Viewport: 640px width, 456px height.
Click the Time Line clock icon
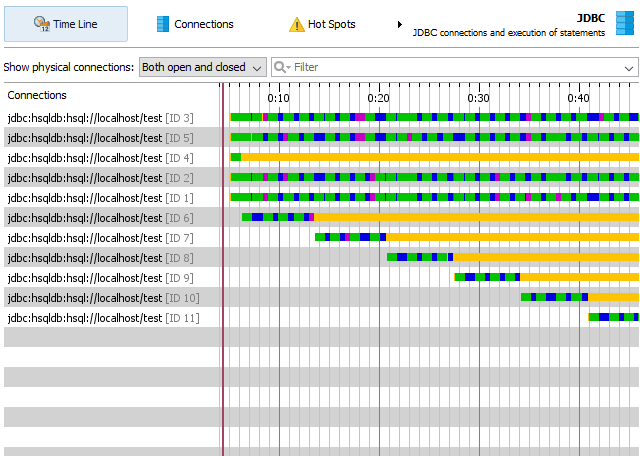pyautogui.click(x=41, y=24)
